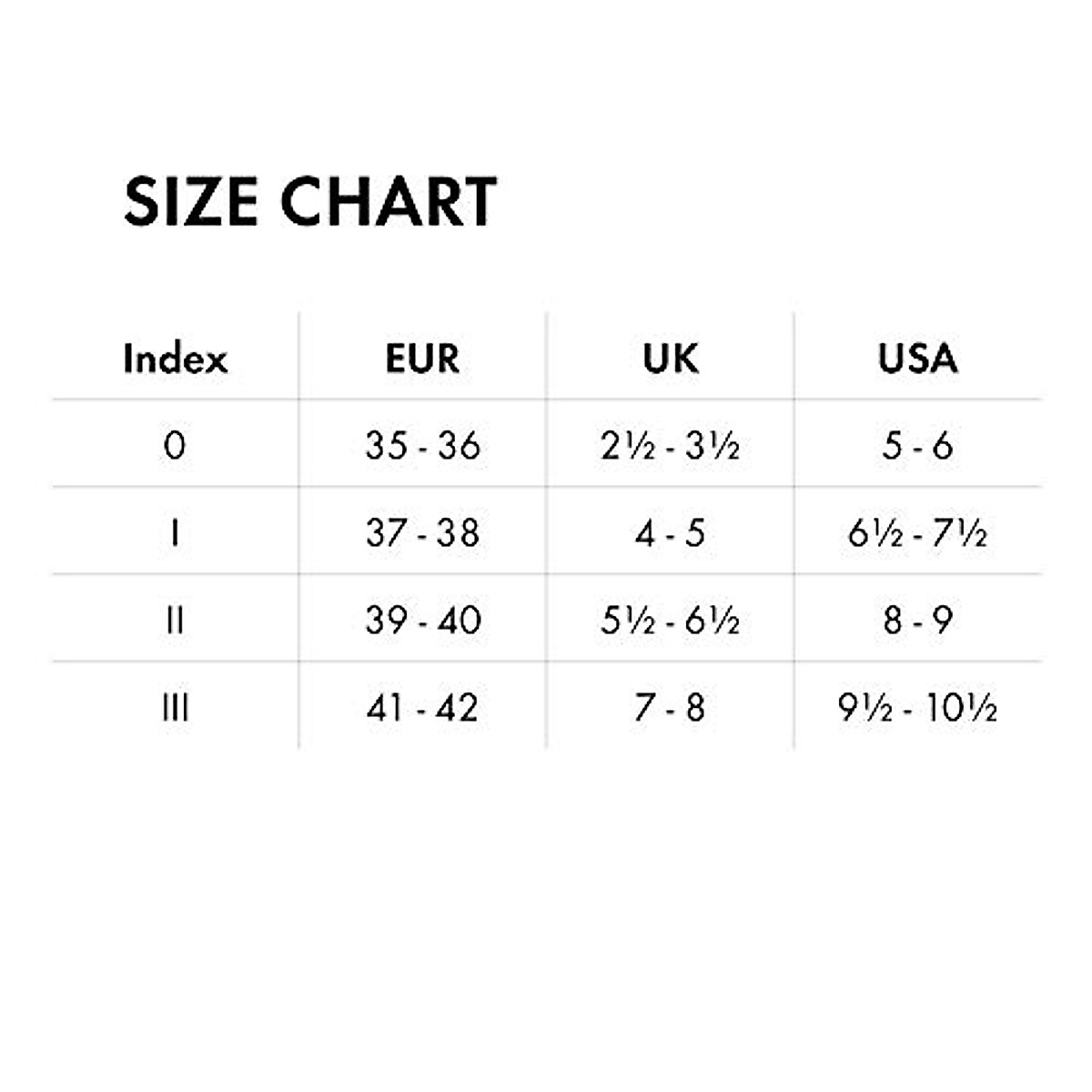The width and height of the screenshot is (1092, 1092).
Task: Click EUR size 35 - 36 cell
Action: click(x=422, y=445)
